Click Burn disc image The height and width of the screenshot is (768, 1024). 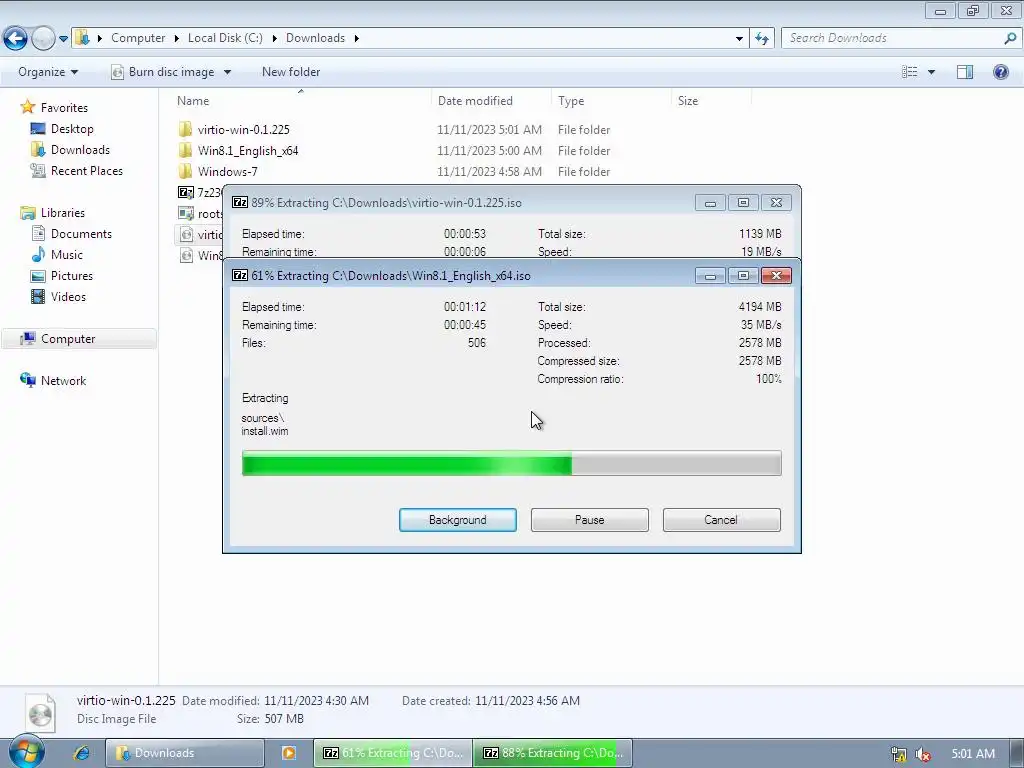(x=163, y=72)
